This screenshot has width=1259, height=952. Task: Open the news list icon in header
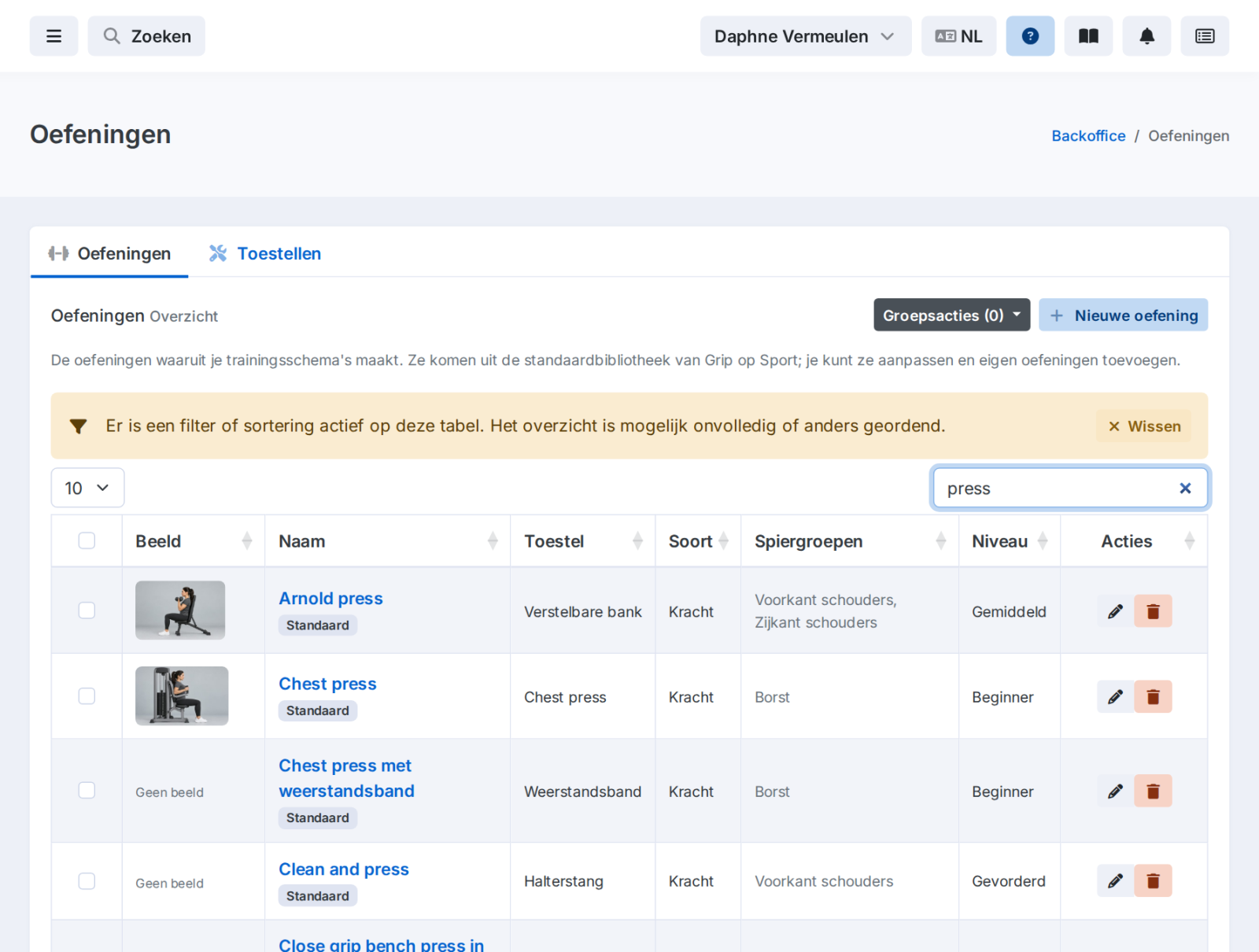1205,36
